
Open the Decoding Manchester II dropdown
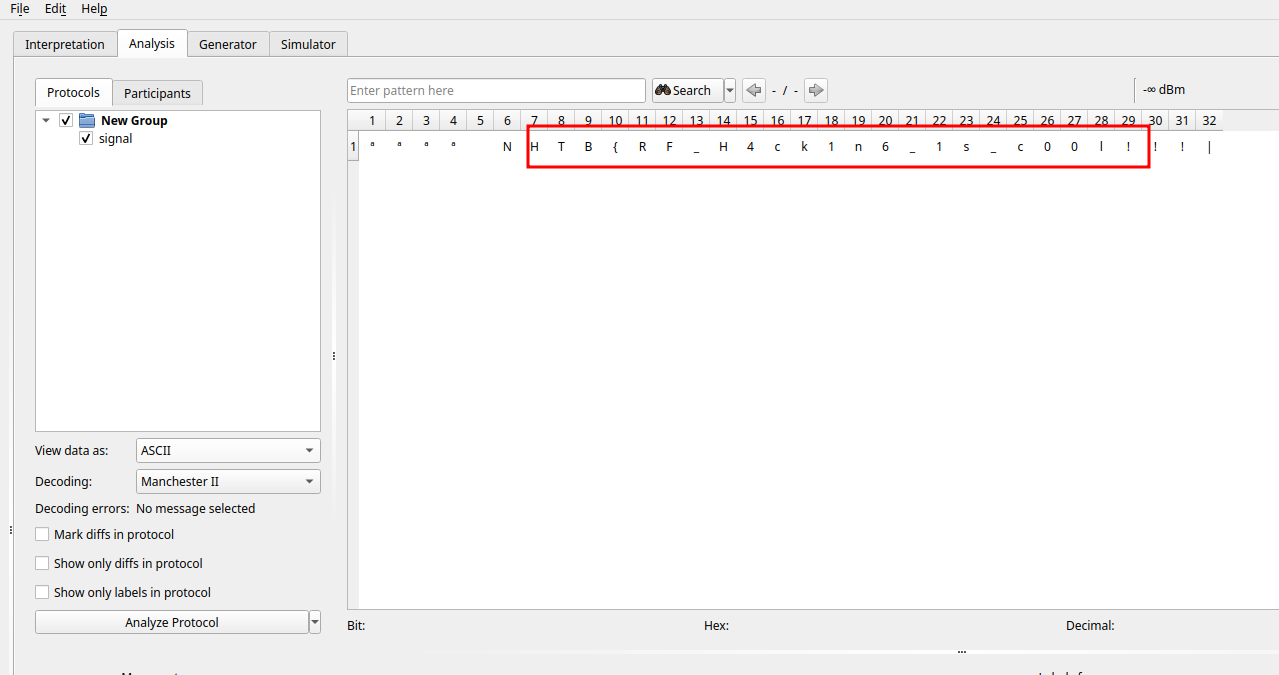coord(228,481)
